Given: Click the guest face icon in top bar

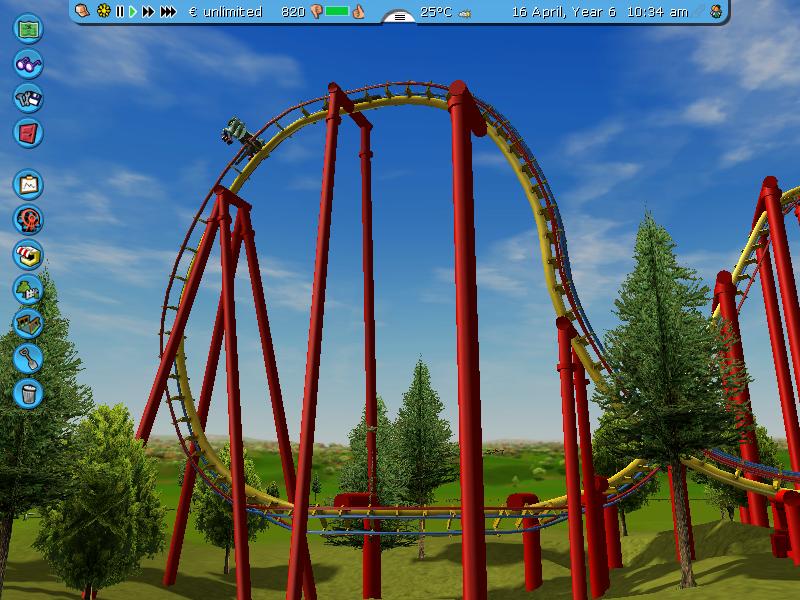Looking at the screenshot, I should click(716, 11).
